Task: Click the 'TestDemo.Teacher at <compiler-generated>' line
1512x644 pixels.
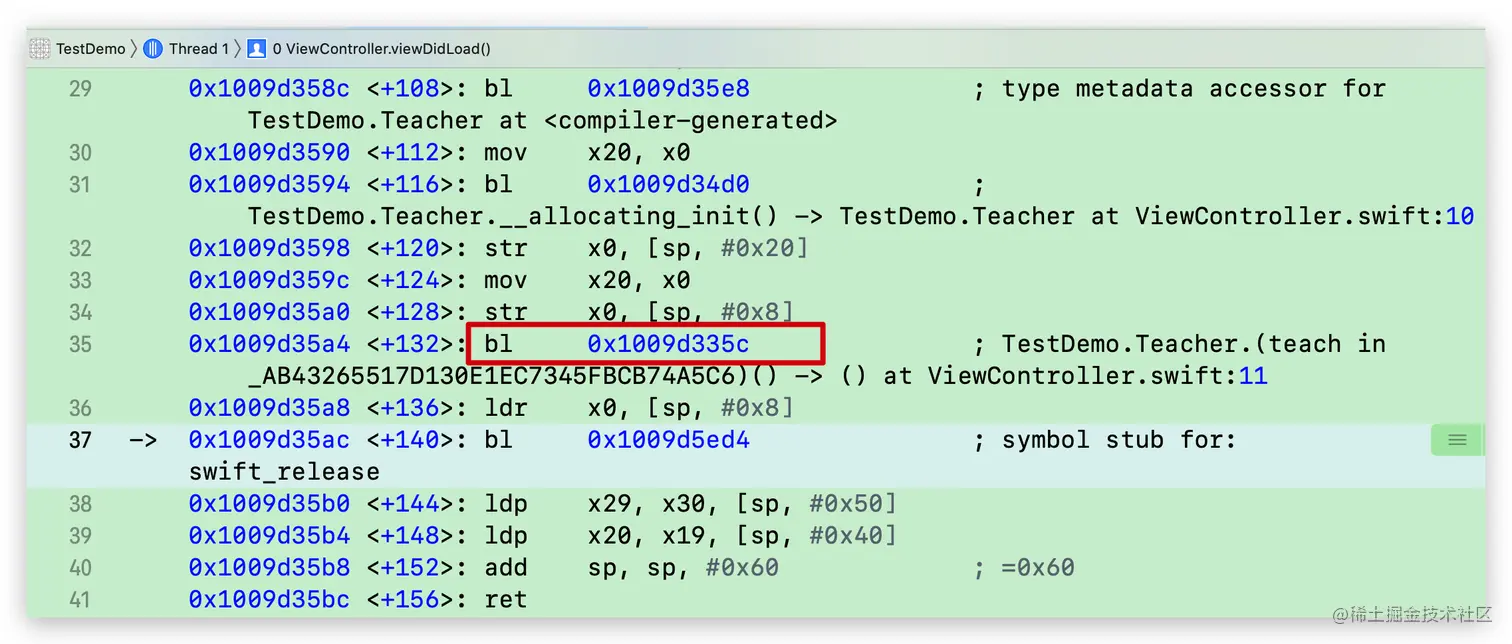Action: pos(542,120)
